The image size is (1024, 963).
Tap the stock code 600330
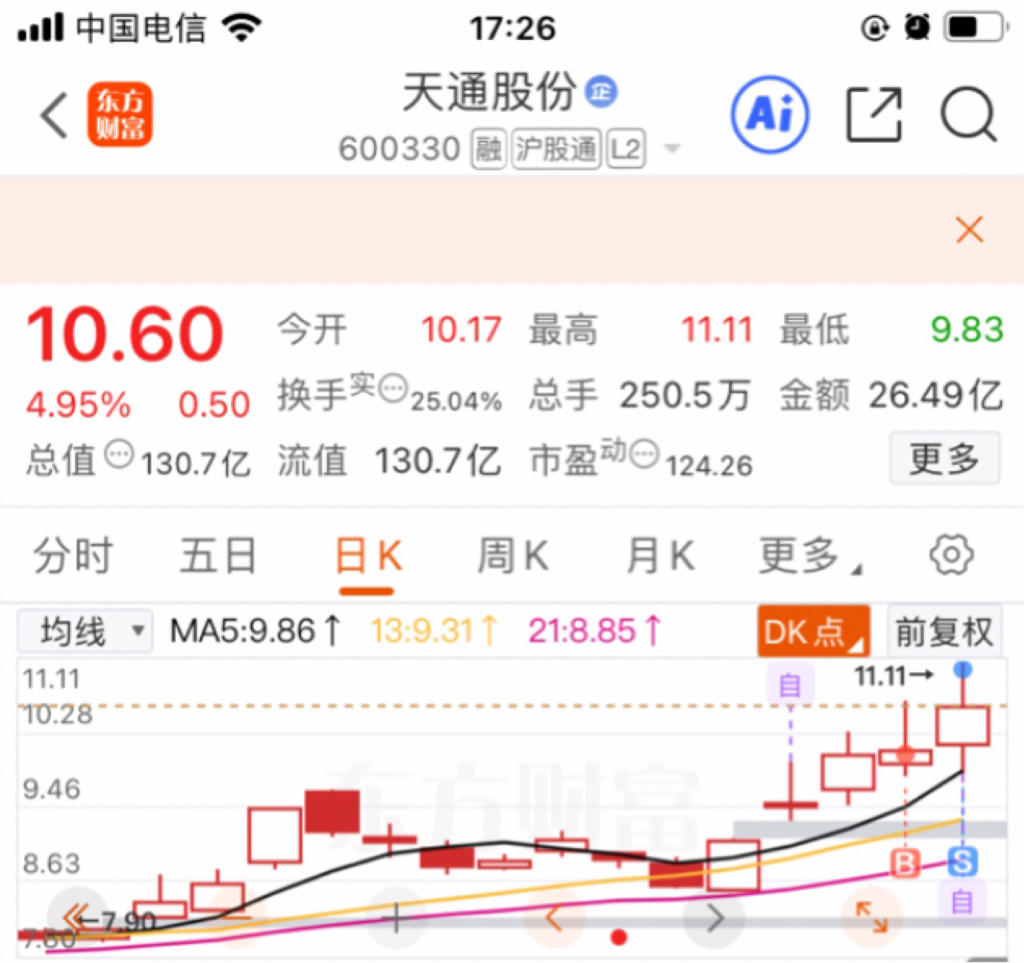400,149
